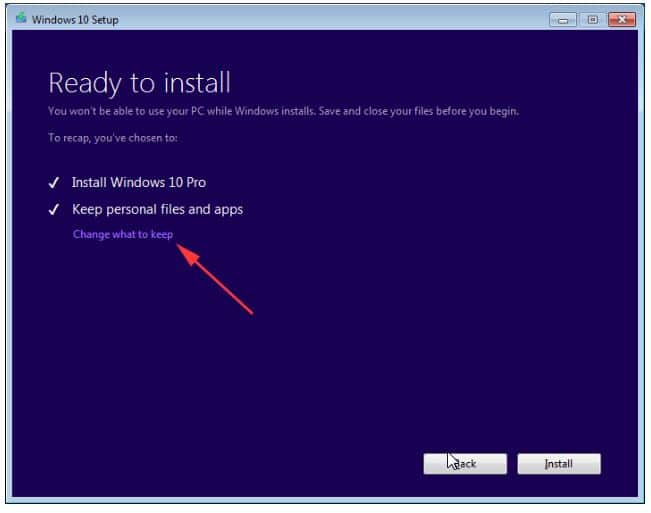
Task: Go back with the Back button
Action: [465, 464]
